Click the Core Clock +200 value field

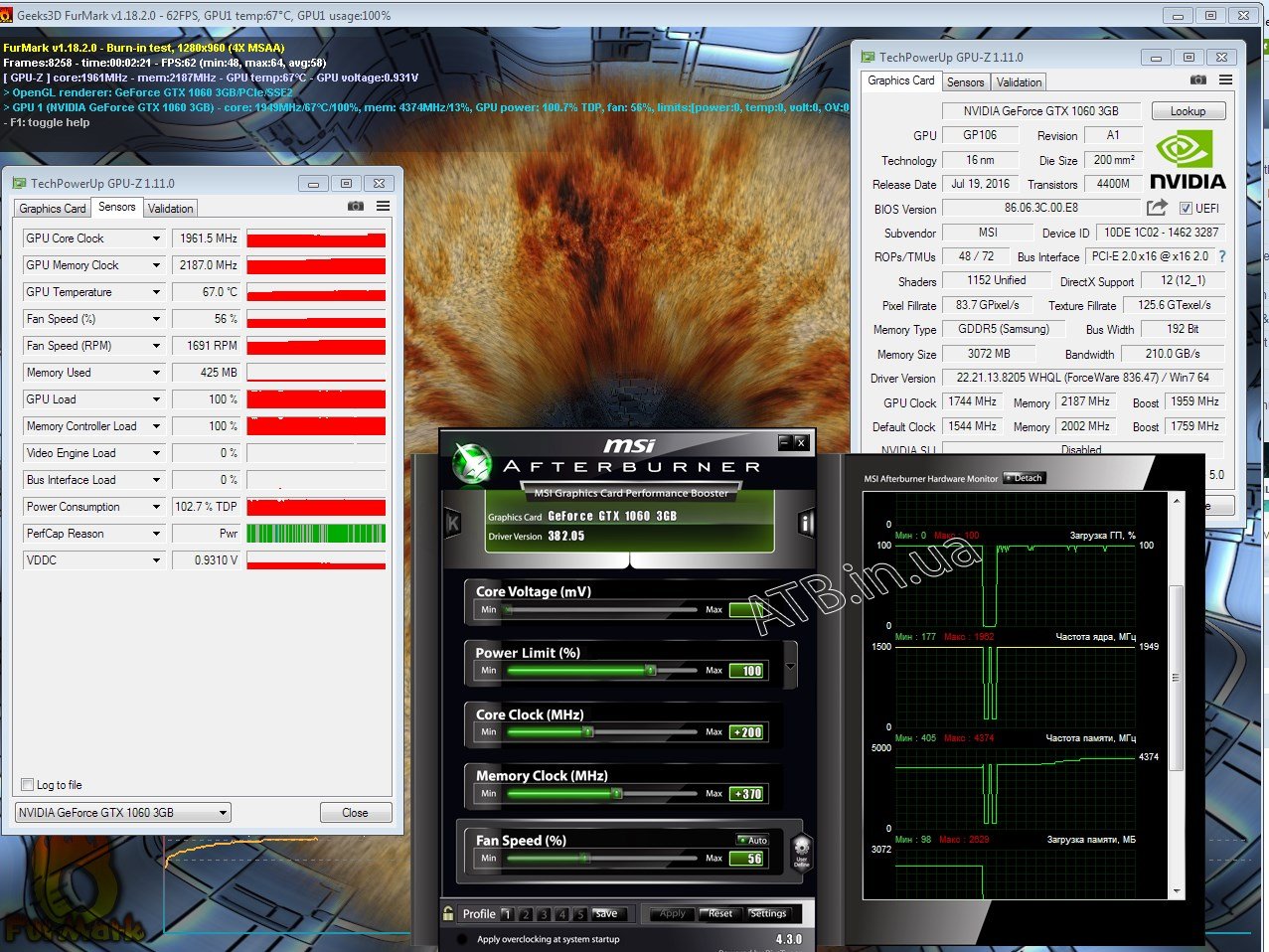pos(746,732)
